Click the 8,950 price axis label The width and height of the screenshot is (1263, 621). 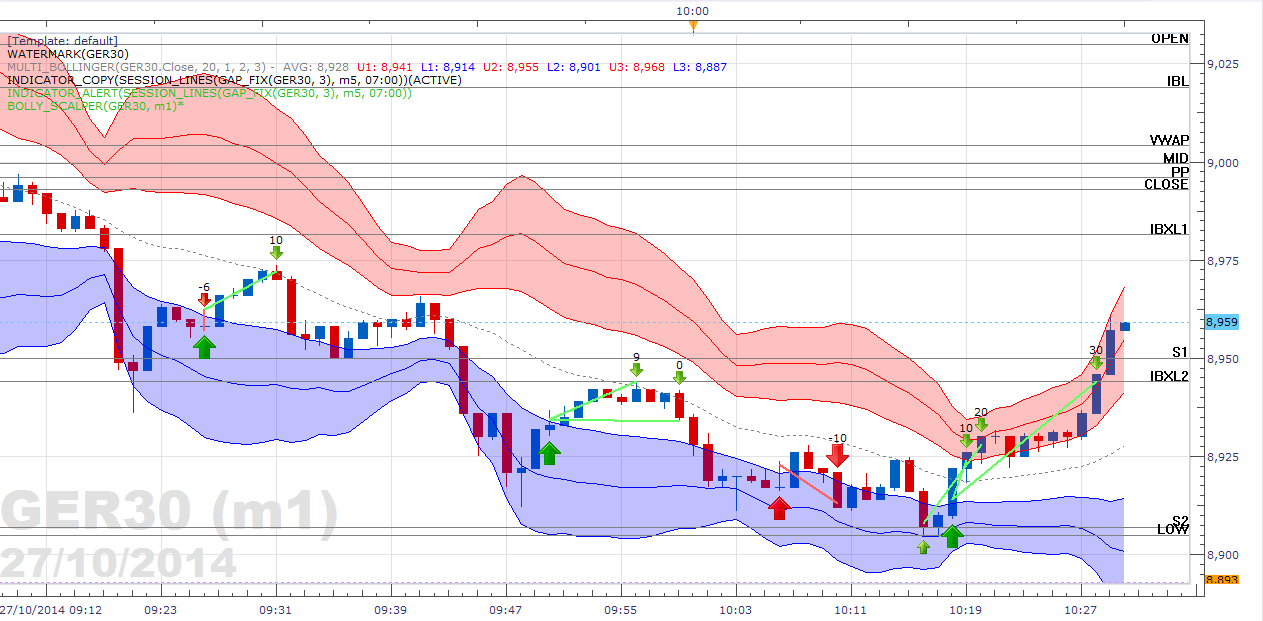[1223, 359]
